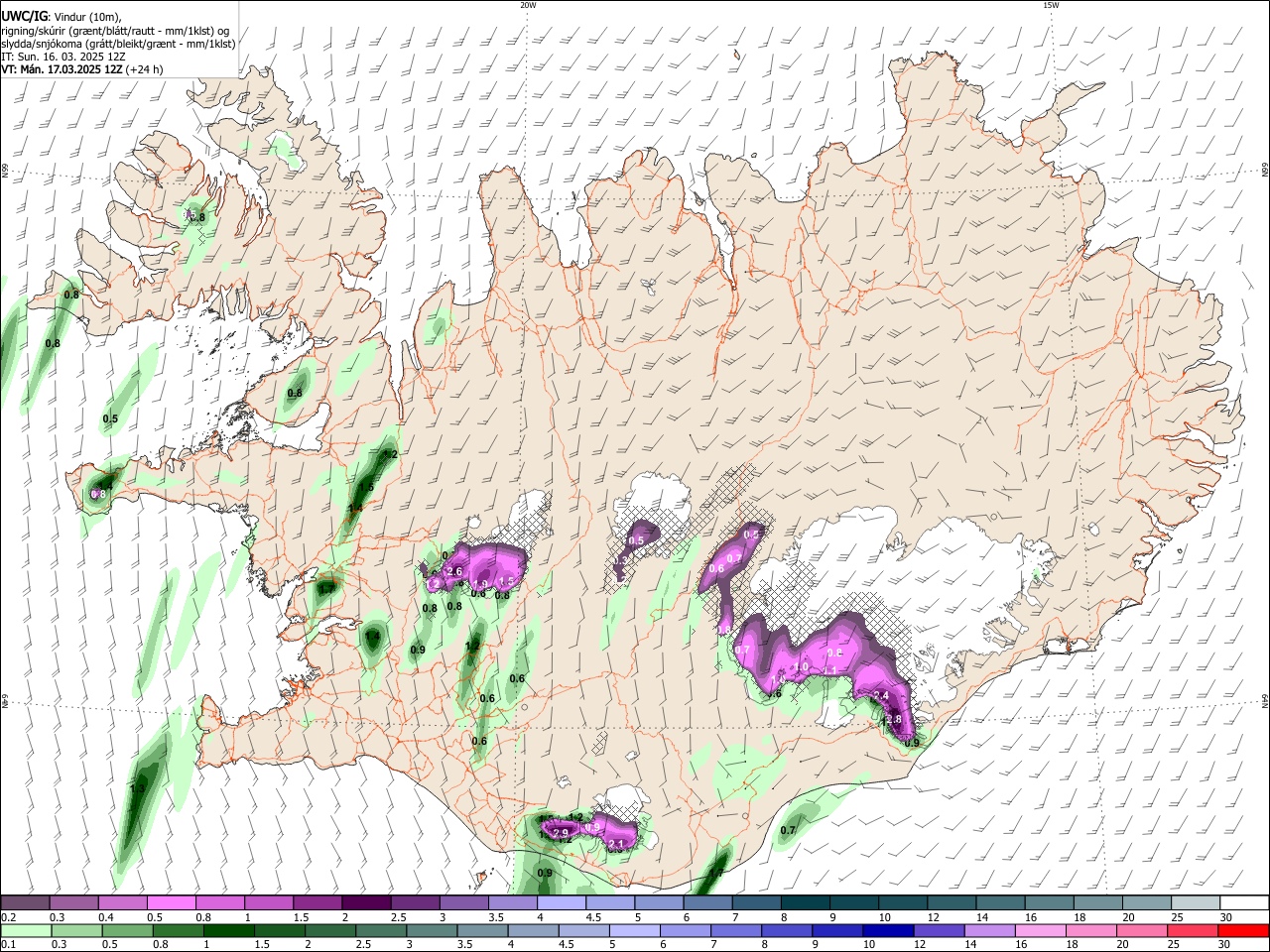Click the 0.2 label in the upper legend

pos(8,917)
